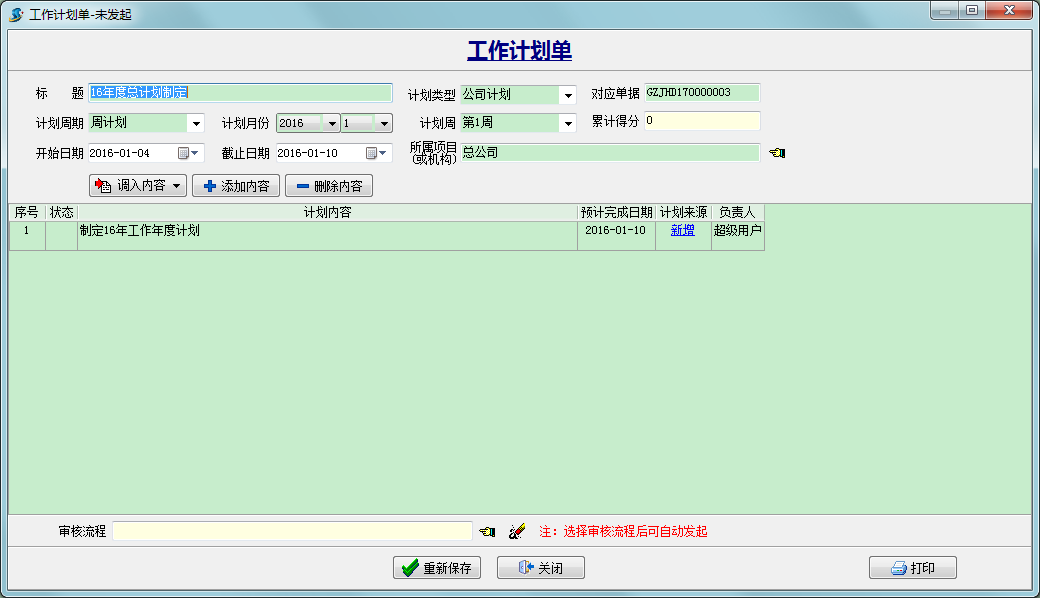Click the 对应单据 field
This screenshot has height=598, width=1040.
click(702, 93)
